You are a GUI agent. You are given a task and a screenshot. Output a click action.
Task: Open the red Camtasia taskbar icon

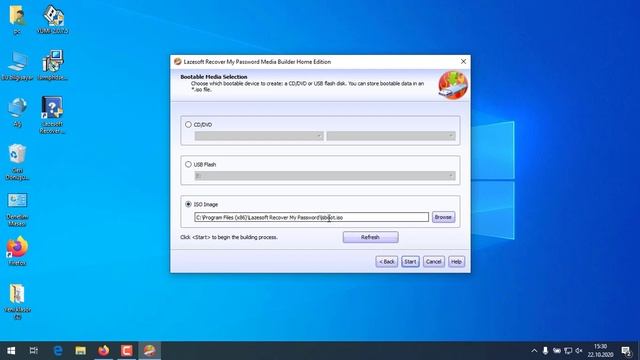coord(127,351)
